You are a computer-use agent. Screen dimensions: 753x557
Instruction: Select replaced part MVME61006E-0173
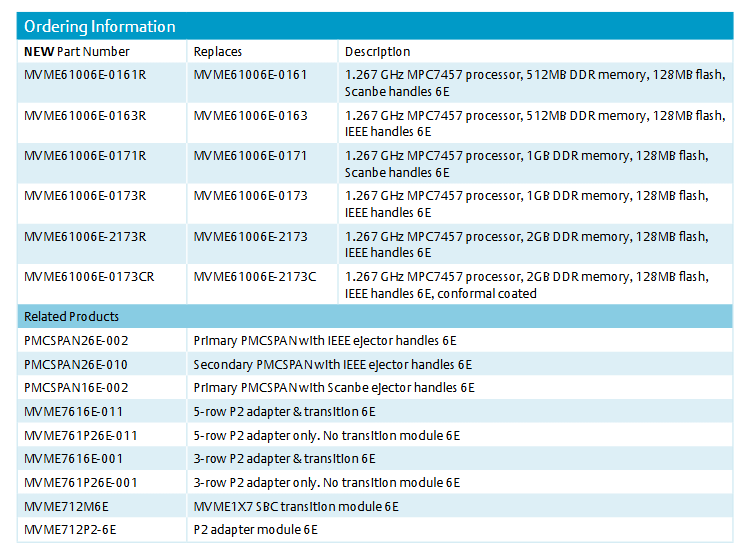click(250, 196)
